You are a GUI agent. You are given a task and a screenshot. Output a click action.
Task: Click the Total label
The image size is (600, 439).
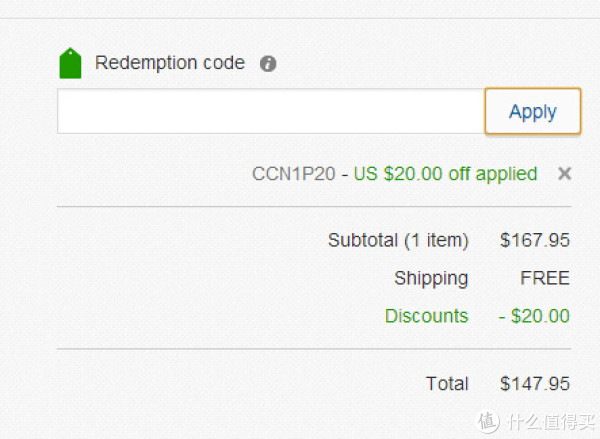coord(447,384)
